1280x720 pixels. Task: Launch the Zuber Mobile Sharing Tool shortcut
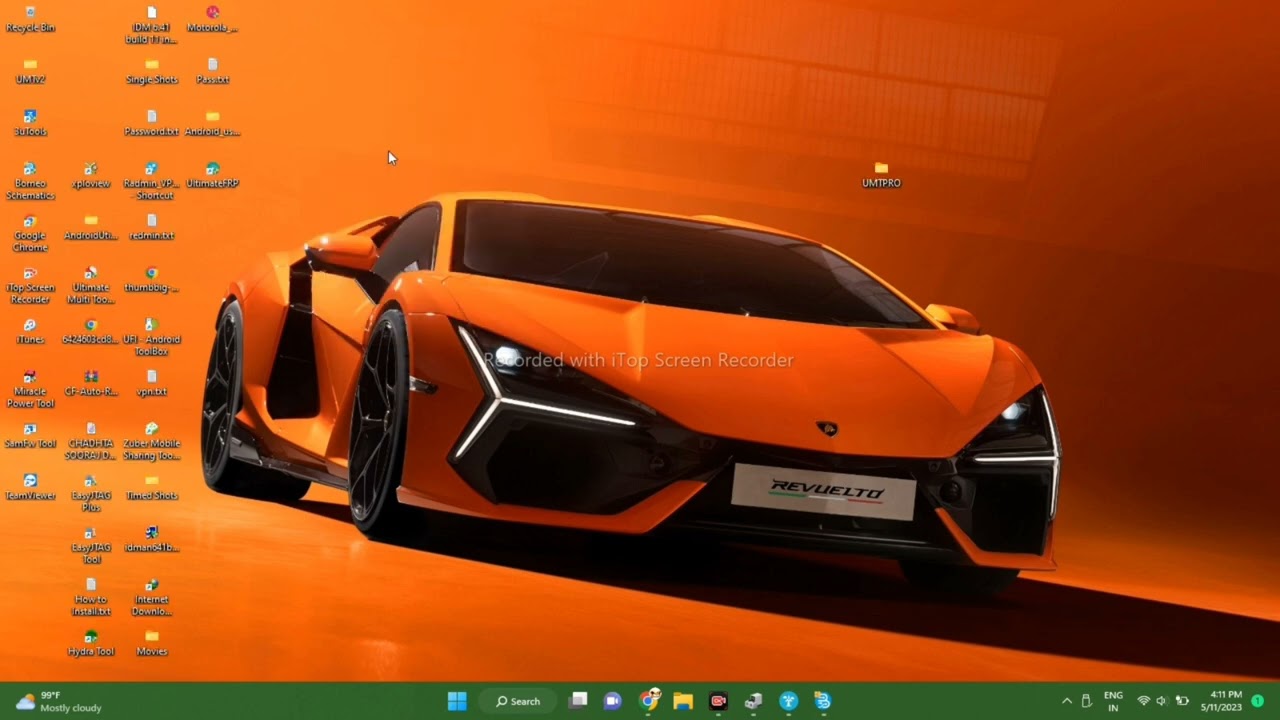(x=152, y=441)
